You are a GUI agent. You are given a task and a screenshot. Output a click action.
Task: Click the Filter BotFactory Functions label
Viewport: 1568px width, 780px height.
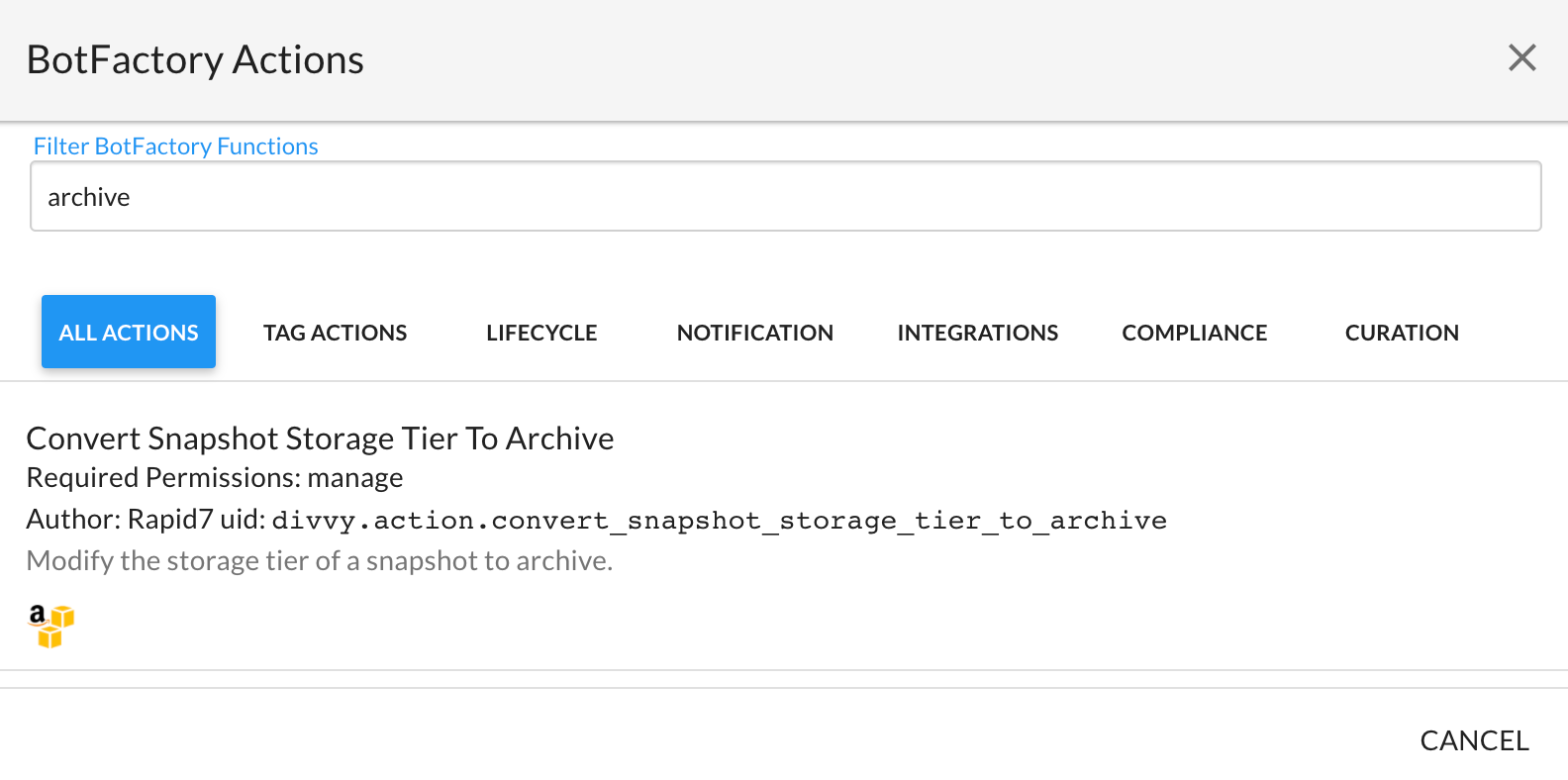pyautogui.click(x=175, y=146)
